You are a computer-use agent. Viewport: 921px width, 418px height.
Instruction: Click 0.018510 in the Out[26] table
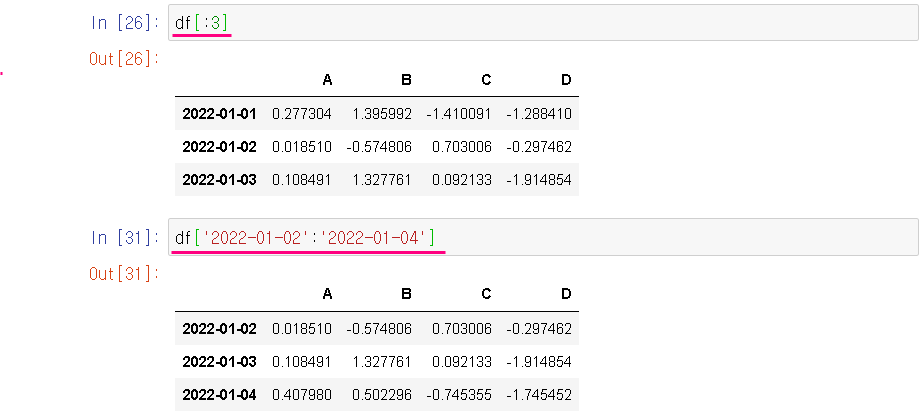coord(302,146)
